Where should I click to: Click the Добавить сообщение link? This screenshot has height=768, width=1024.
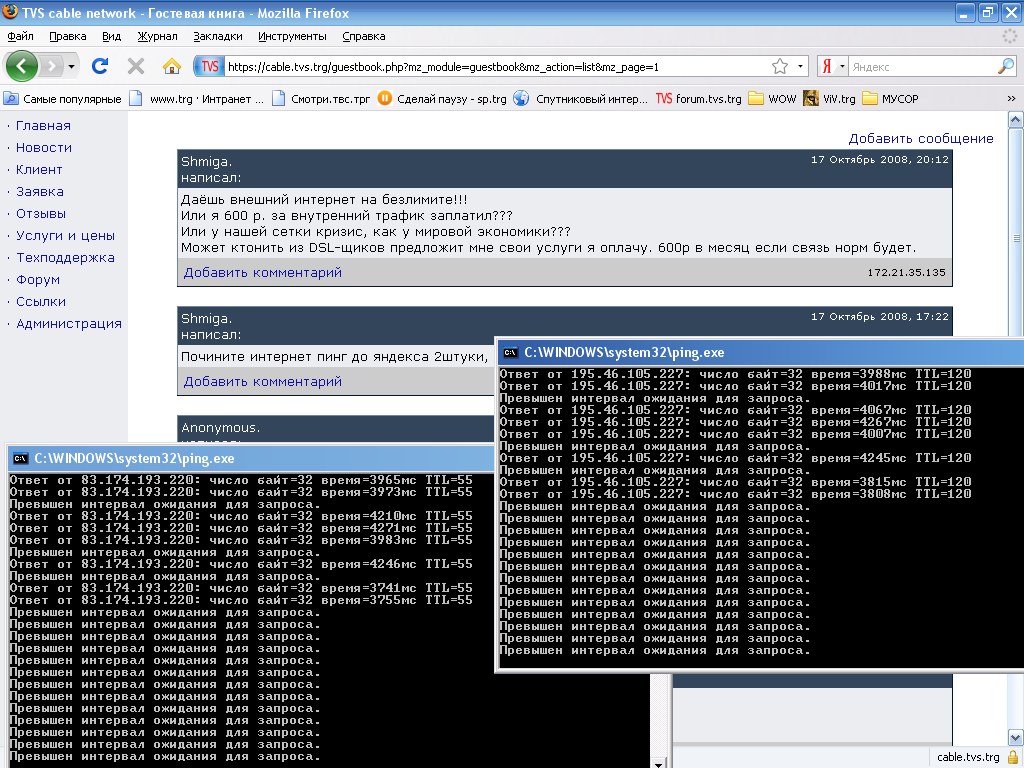921,138
